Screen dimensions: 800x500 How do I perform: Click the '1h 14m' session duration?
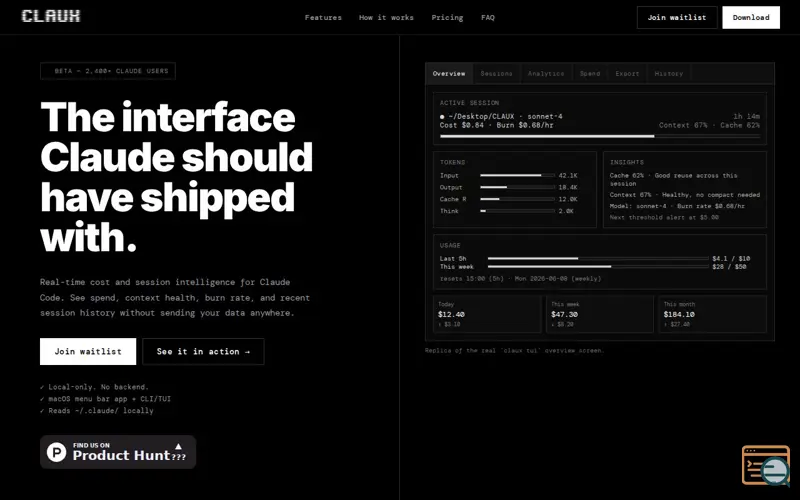(746, 116)
